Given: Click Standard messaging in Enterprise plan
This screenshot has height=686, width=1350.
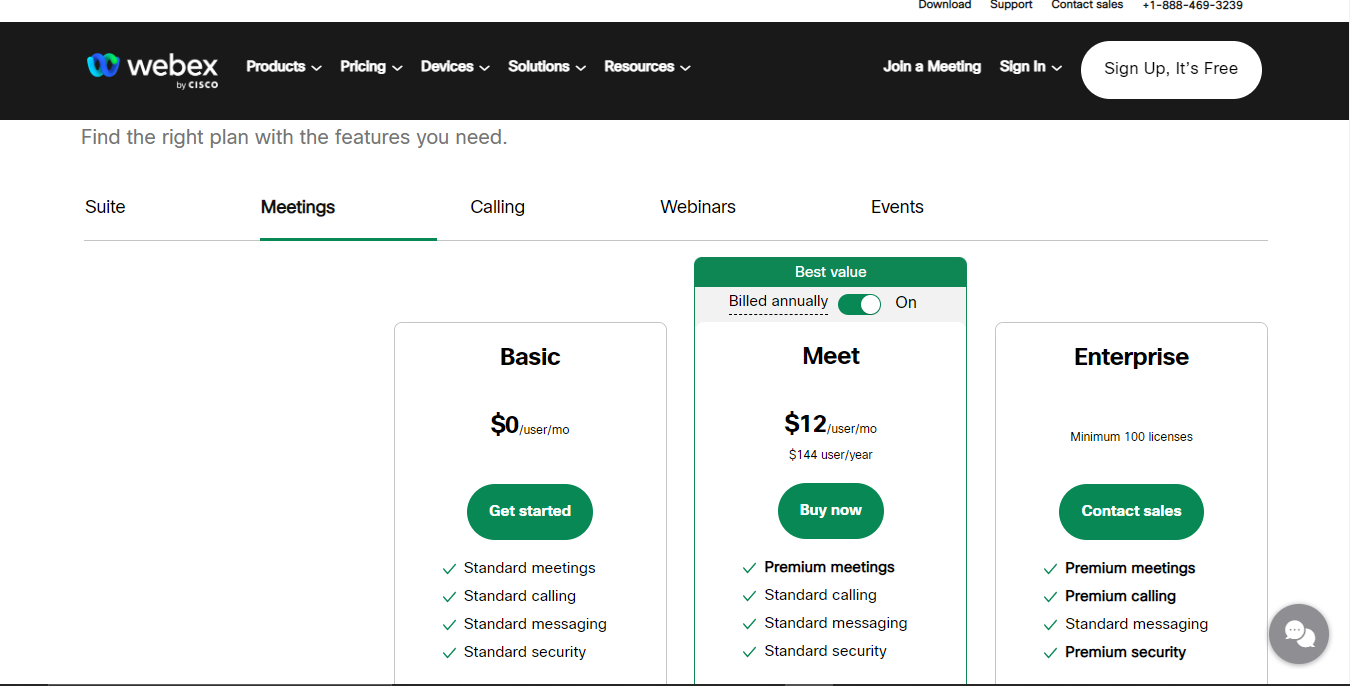Looking at the screenshot, I should [1136, 624].
